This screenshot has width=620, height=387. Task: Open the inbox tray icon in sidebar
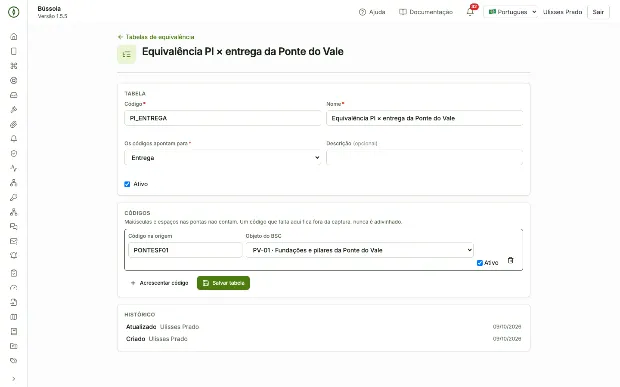point(13,95)
